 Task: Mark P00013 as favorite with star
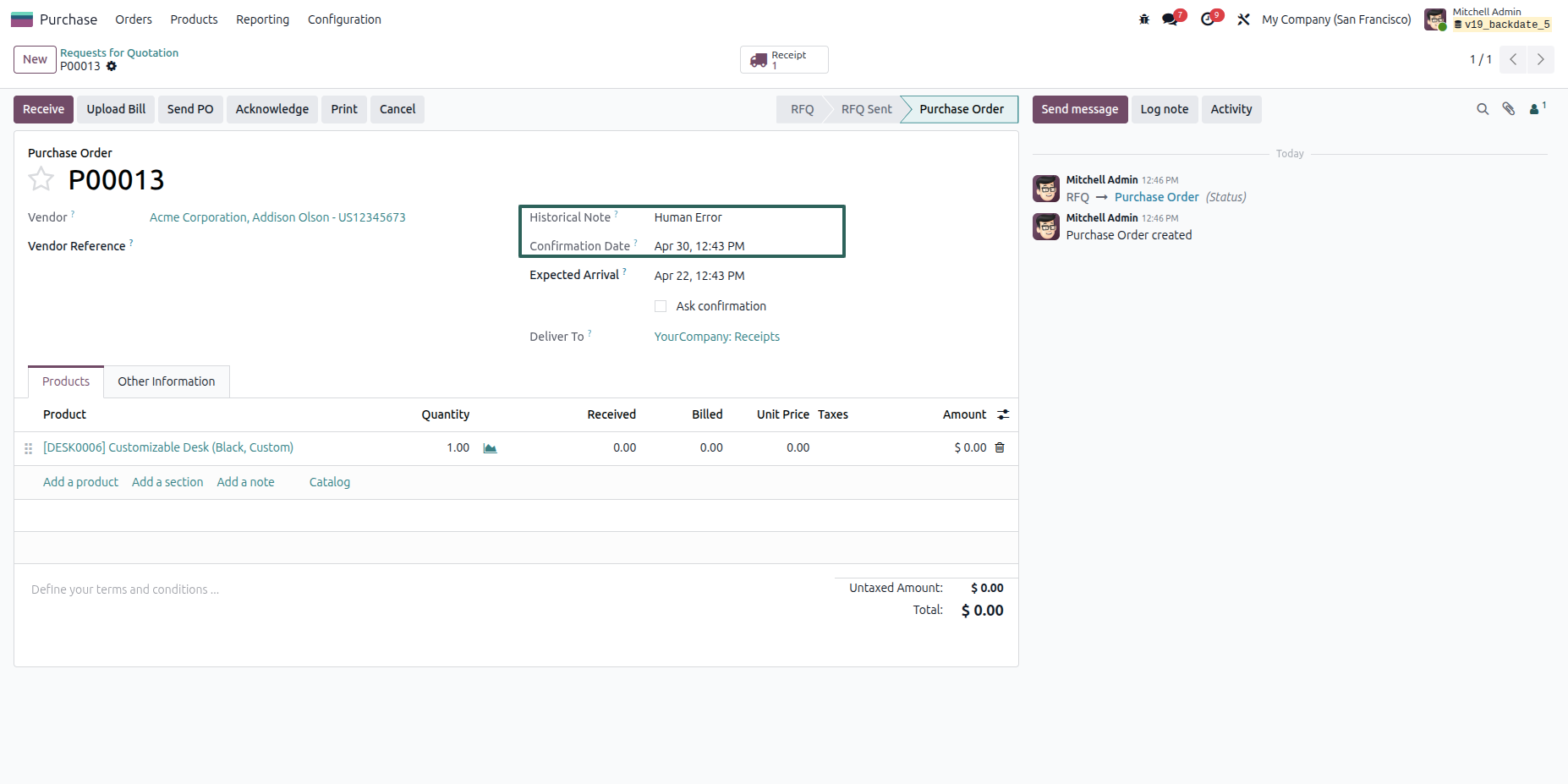41,179
